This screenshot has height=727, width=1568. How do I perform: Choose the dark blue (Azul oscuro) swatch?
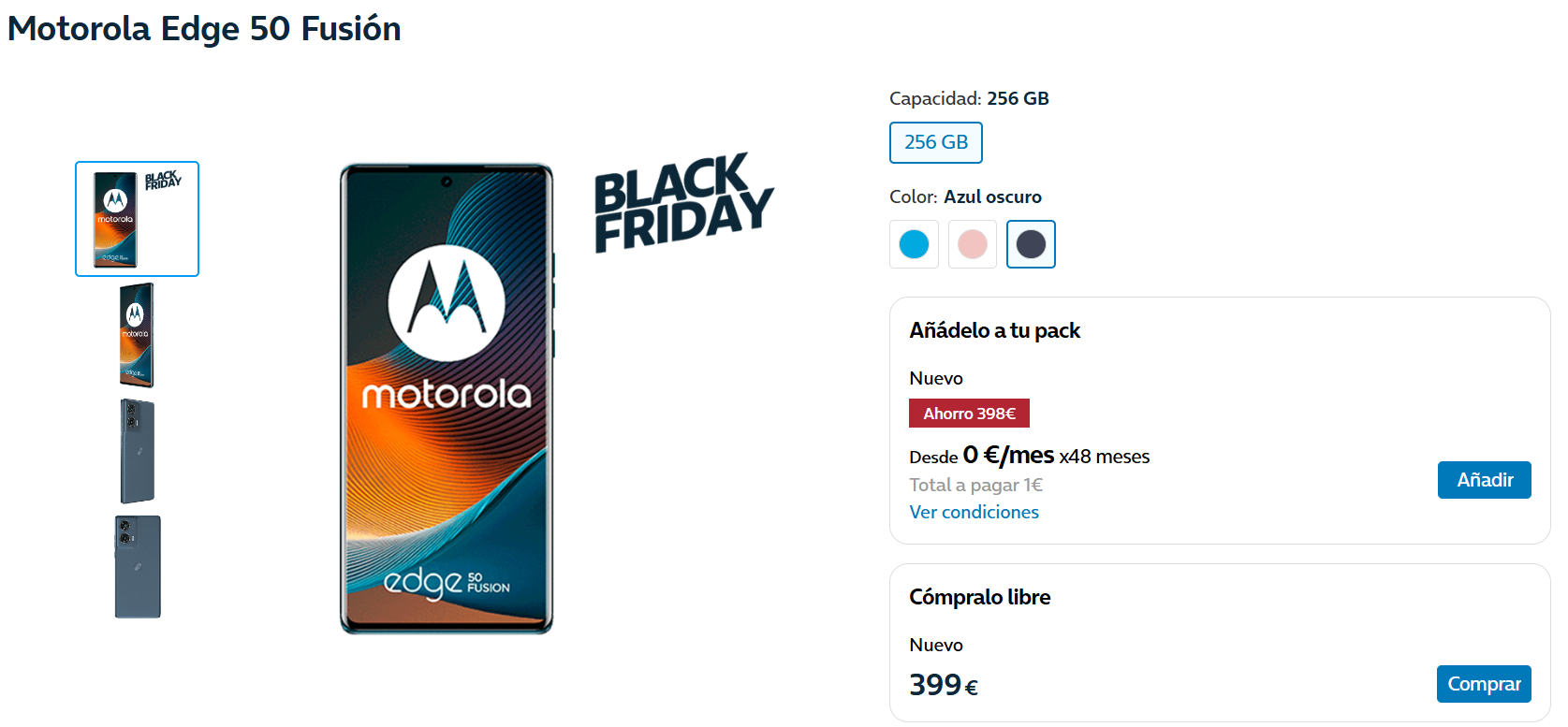1031,244
